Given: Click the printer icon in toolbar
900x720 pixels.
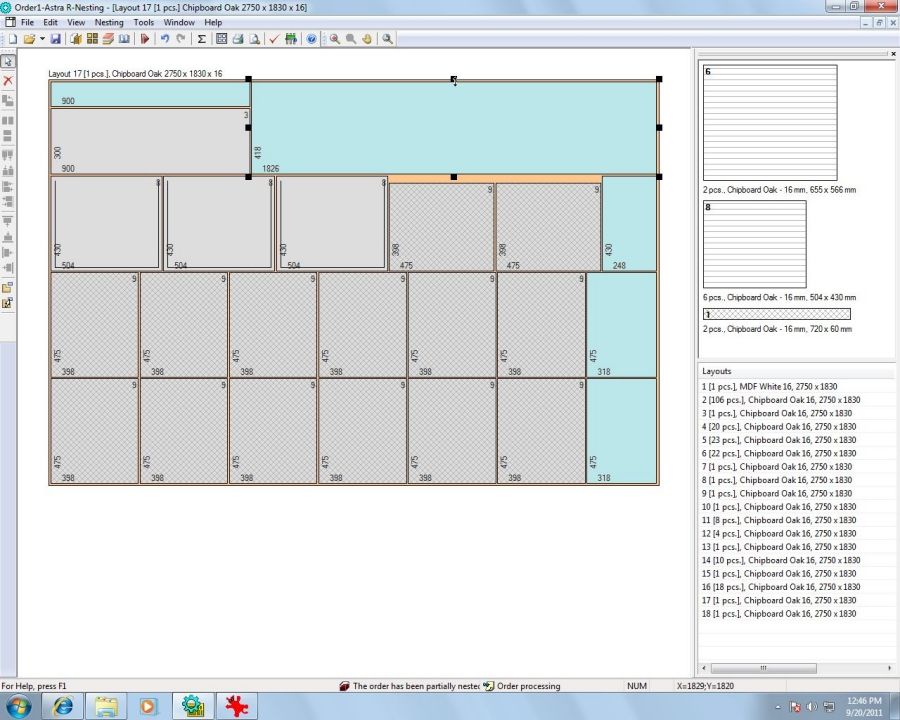Looking at the screenshot, I should (x=238, y=39).
